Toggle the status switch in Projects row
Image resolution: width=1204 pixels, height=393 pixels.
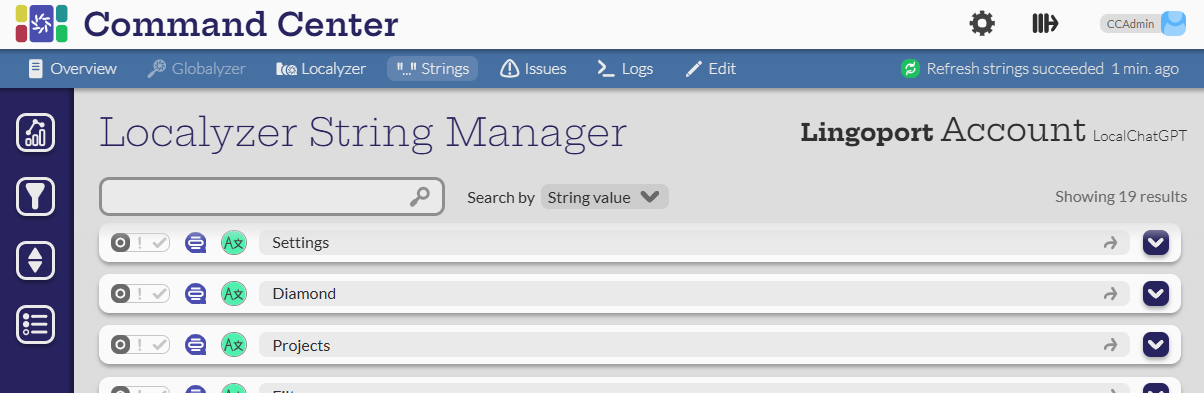click(x=140, y=345)
